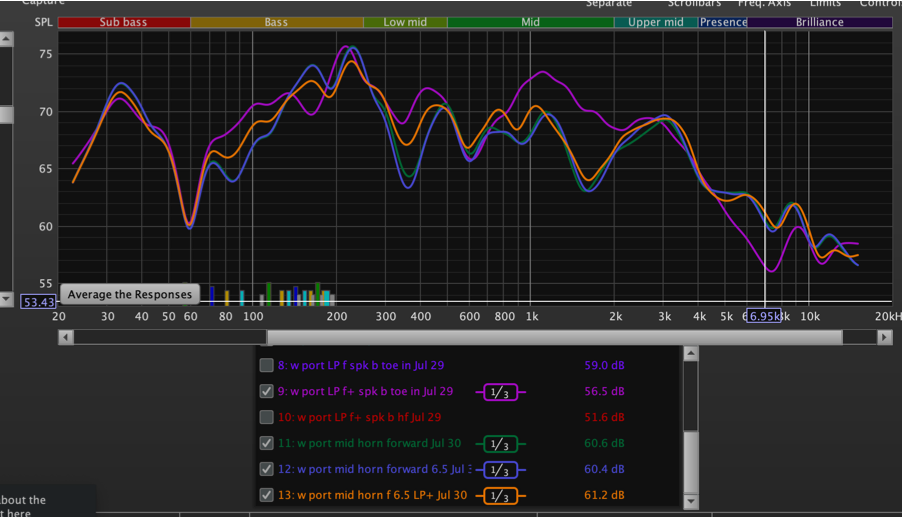Image resolution: width=903 pixels, height=517 pixels.
Task: Open the Limits control
Action: [x=825, y=4]
